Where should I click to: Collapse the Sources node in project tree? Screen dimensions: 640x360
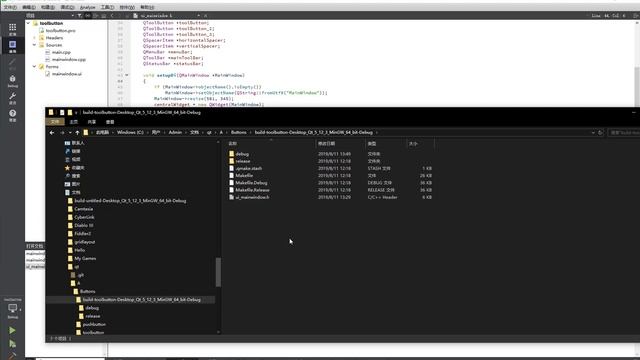[x=35, y=45]
